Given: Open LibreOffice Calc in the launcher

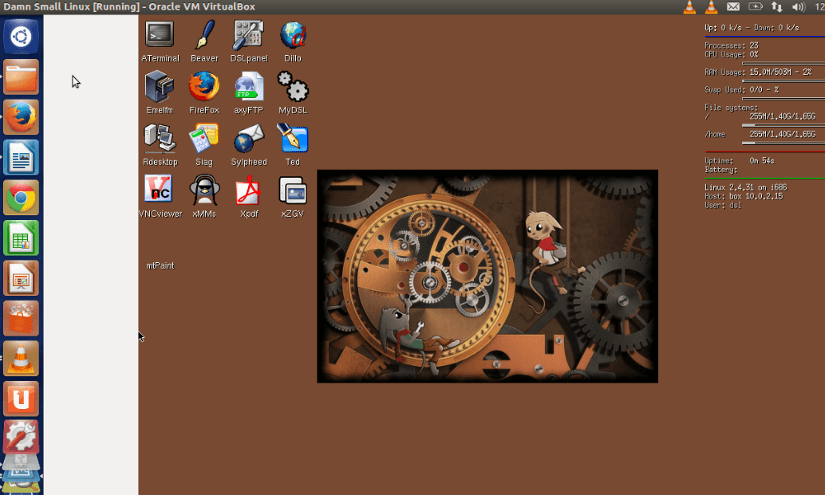Looking at the screenshot, I should coord(21,238).
